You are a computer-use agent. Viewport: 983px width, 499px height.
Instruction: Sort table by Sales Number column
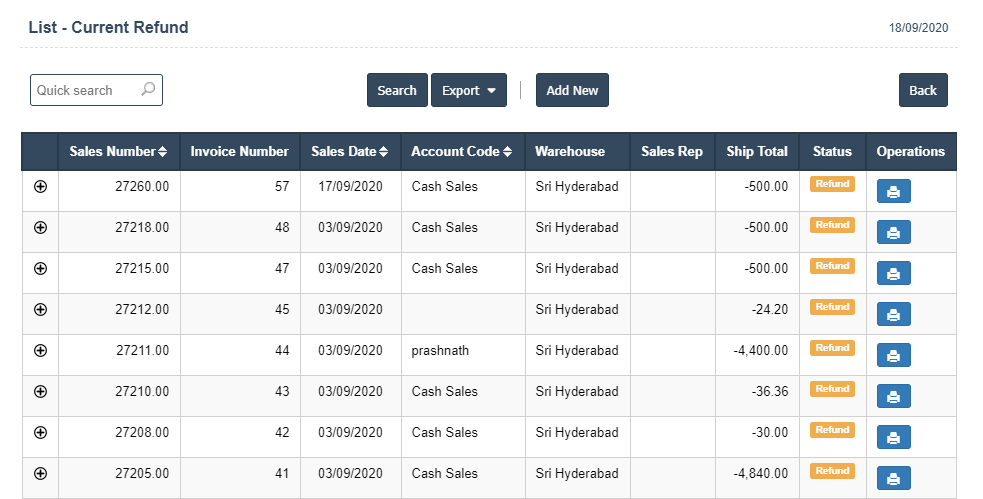(118, 152)
